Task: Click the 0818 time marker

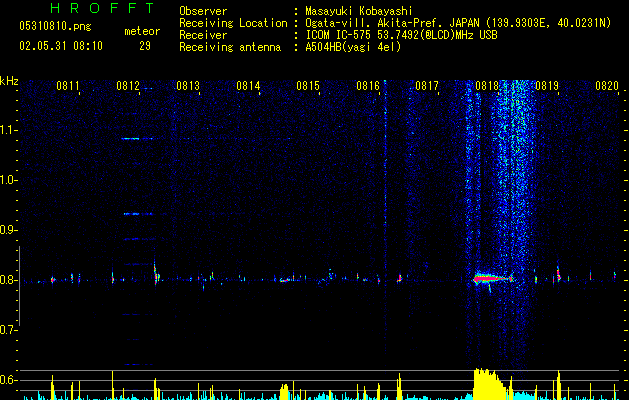Action: point(487,86)
